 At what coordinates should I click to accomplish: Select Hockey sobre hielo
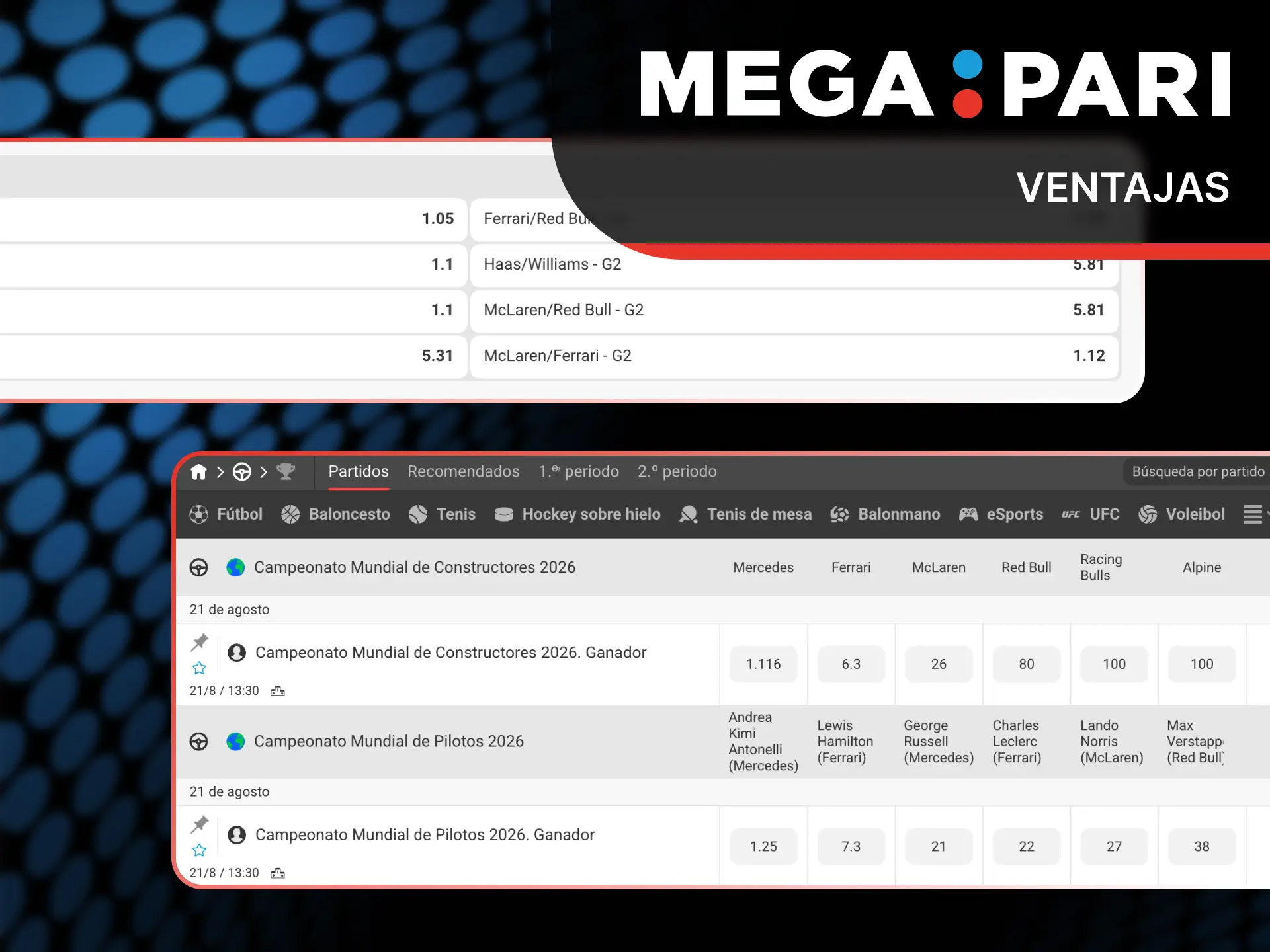coord(577,514)
